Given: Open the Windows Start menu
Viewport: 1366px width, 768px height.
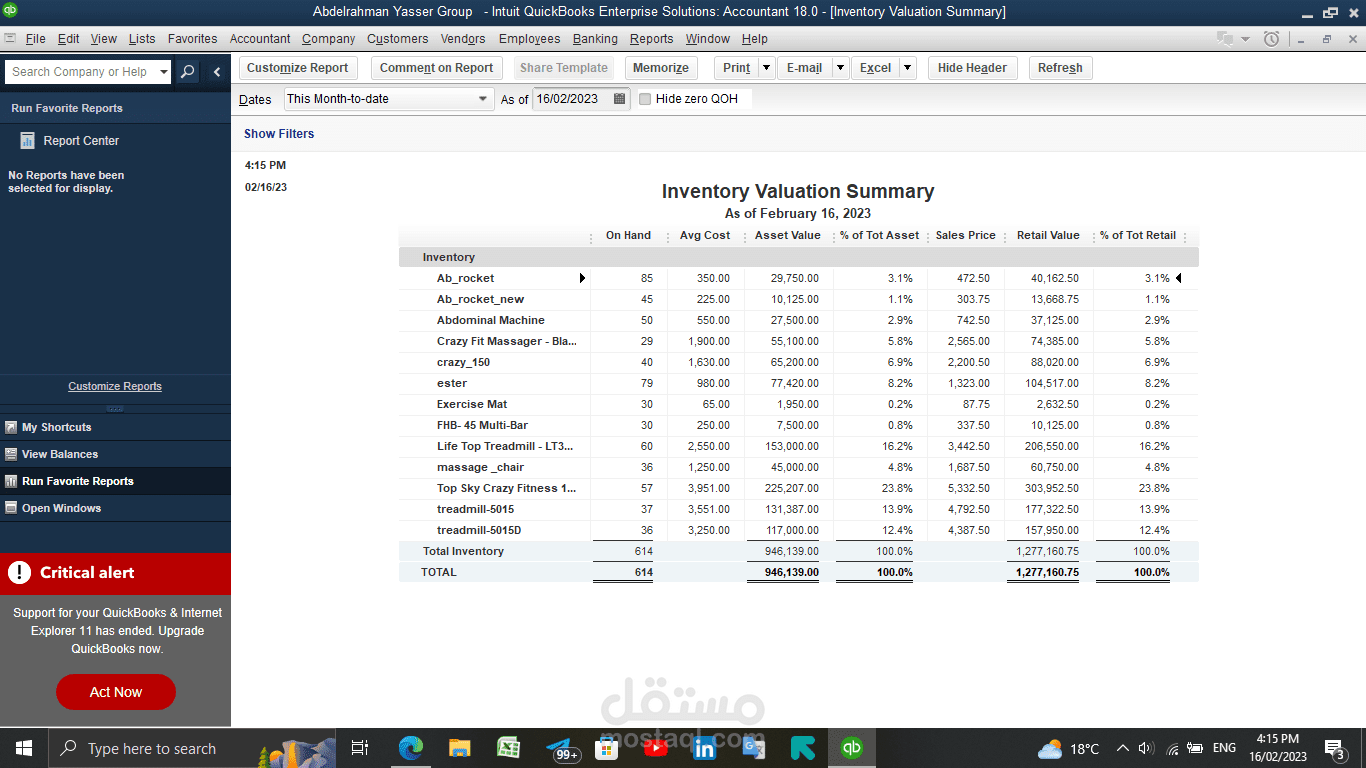Looking at the screenshot, I should point(23,748).
